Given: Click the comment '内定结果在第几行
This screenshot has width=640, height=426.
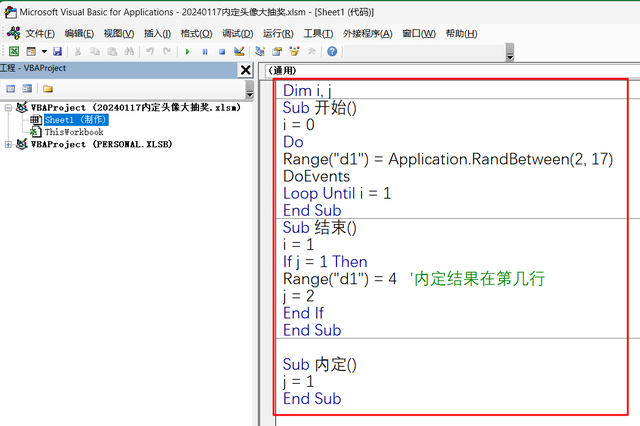Looking at the screenshot, I should pos(478,279).
